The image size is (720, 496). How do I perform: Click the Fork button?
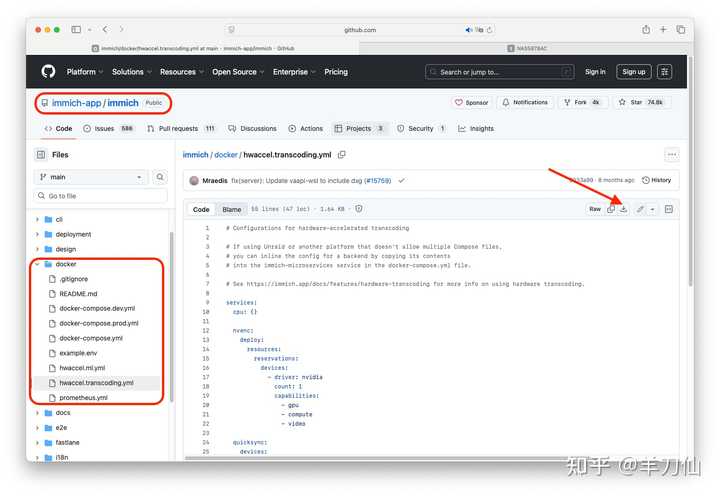tap(582, 102)
